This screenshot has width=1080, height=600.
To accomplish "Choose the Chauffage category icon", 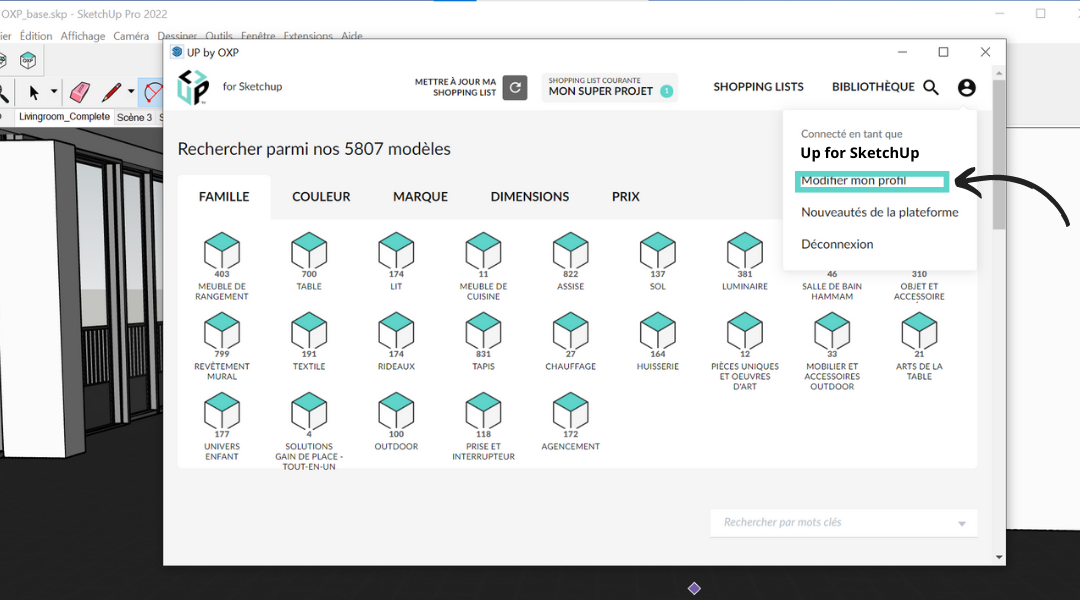I will point(570,331).
